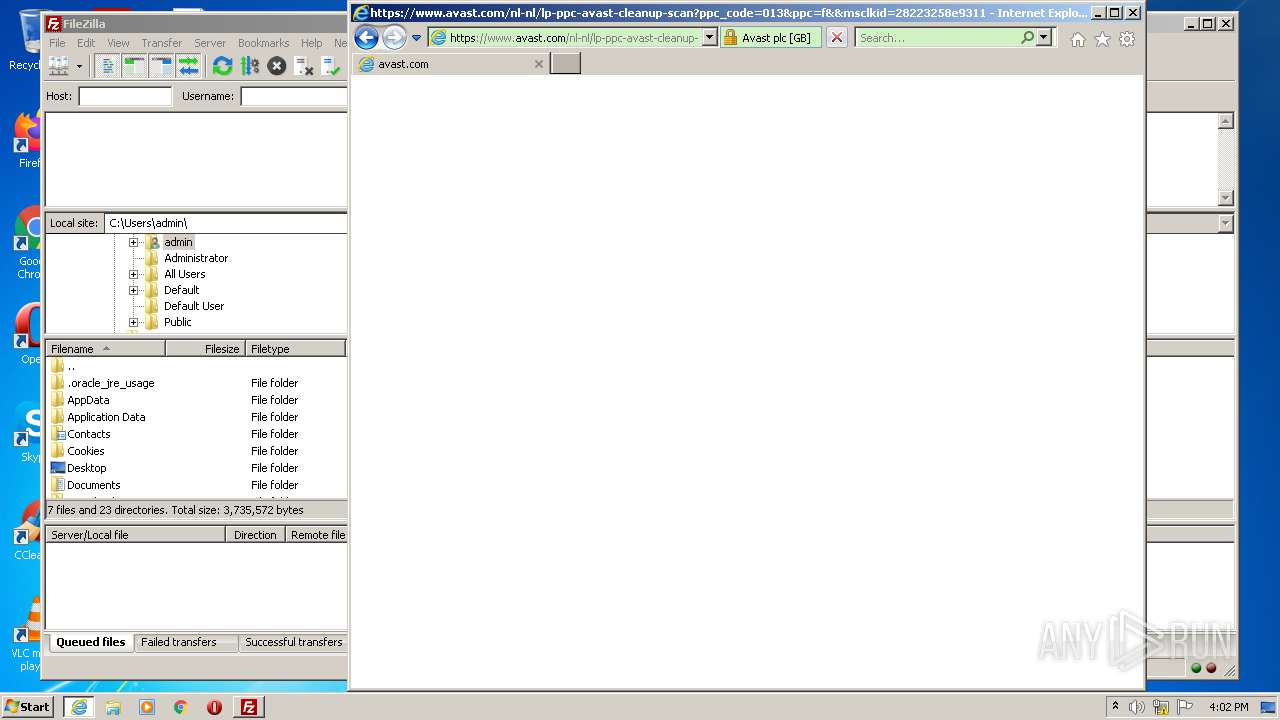1280x720 pixels.
Task: Open FileZilla Transfer menu
Action: tap(161, 43)
